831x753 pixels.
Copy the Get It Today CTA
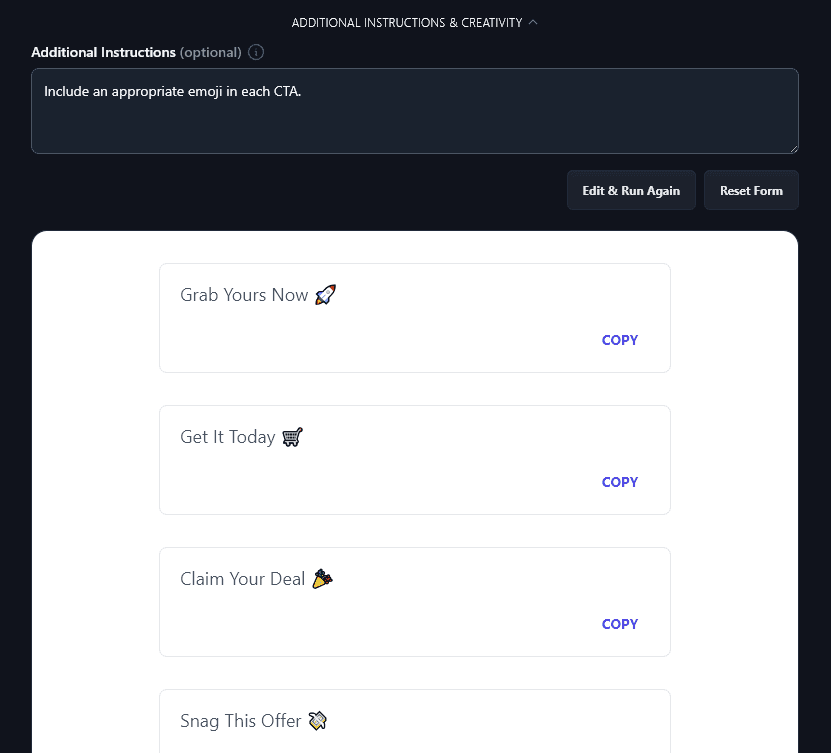point(619,482)
